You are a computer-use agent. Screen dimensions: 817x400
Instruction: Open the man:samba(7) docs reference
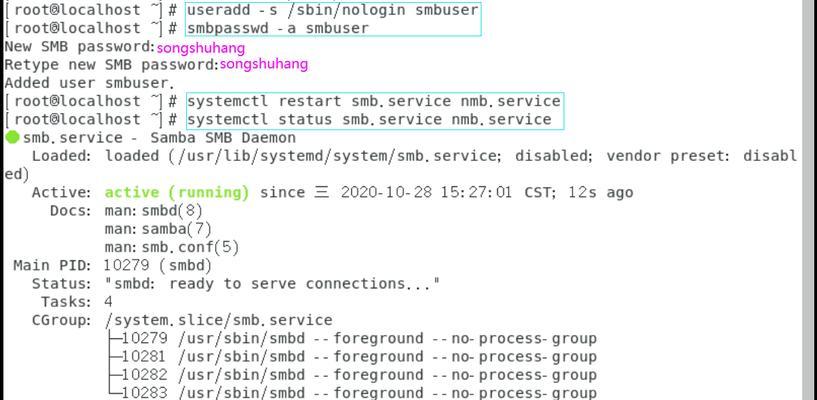(158, 229)
